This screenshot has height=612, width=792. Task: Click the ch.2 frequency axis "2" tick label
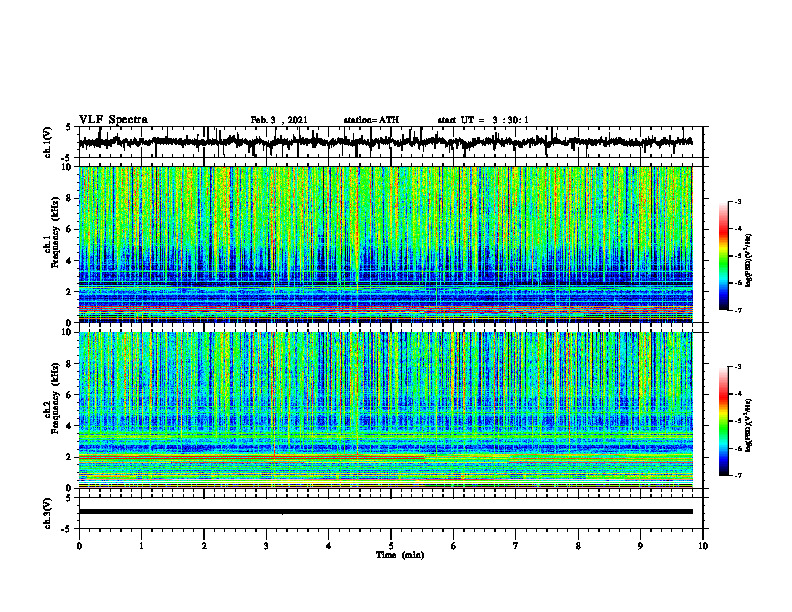70,457
